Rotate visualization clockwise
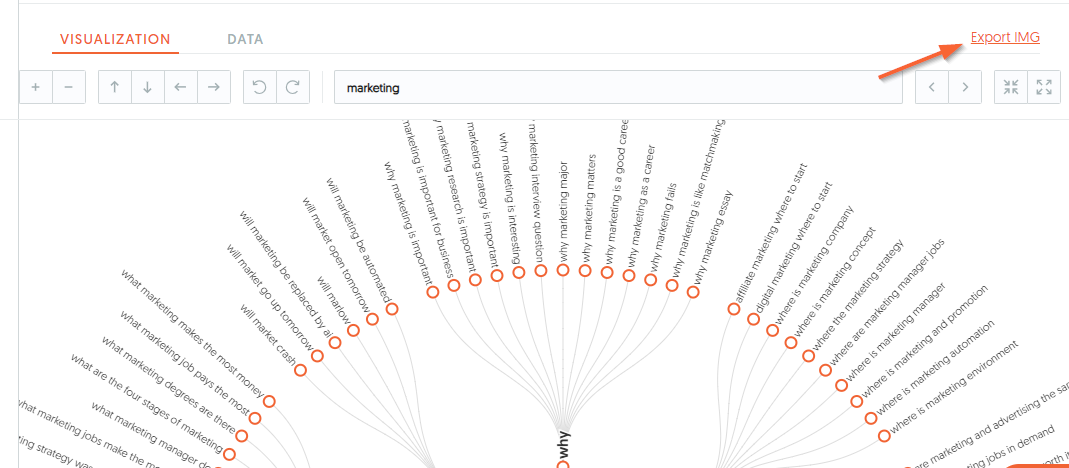The image size is (1069, 468). pos(292,87)
